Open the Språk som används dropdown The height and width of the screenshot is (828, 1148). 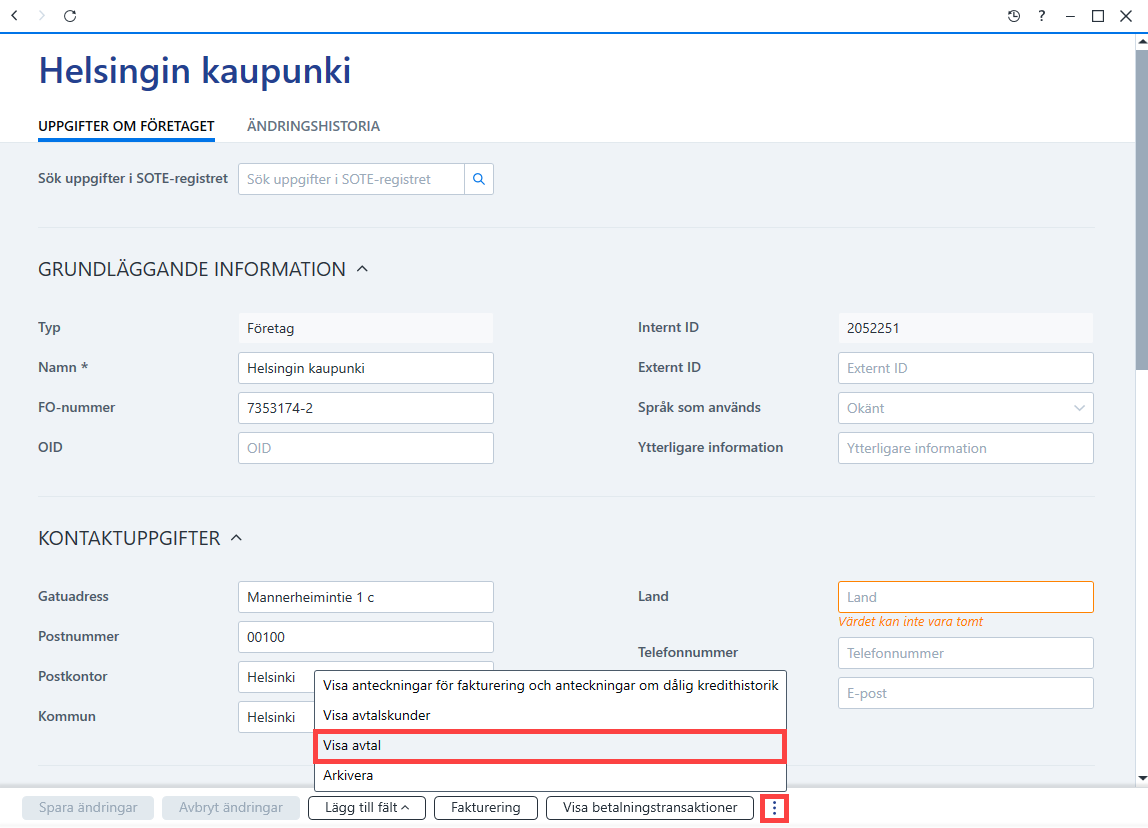coord(966,409)
